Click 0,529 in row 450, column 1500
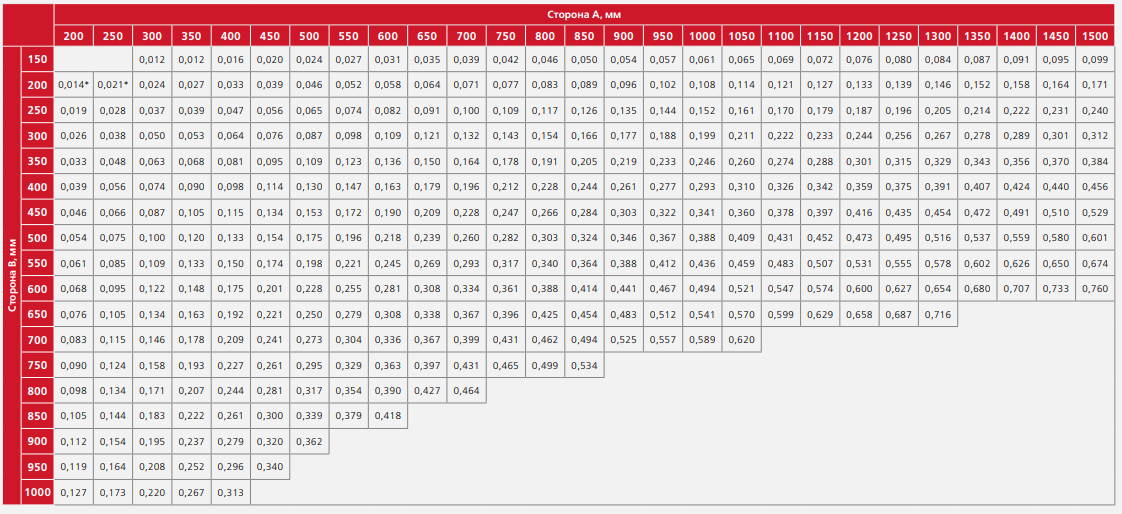Image resolution: width=1122 pixels, height=514 pixels. click(1095, 213)
